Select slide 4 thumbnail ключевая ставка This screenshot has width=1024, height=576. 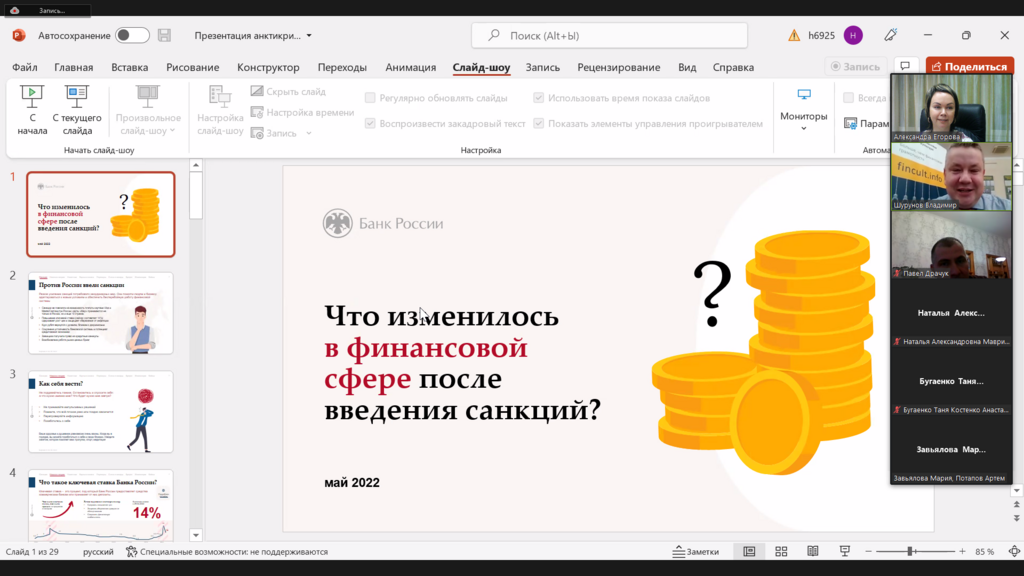click(101, 505)
